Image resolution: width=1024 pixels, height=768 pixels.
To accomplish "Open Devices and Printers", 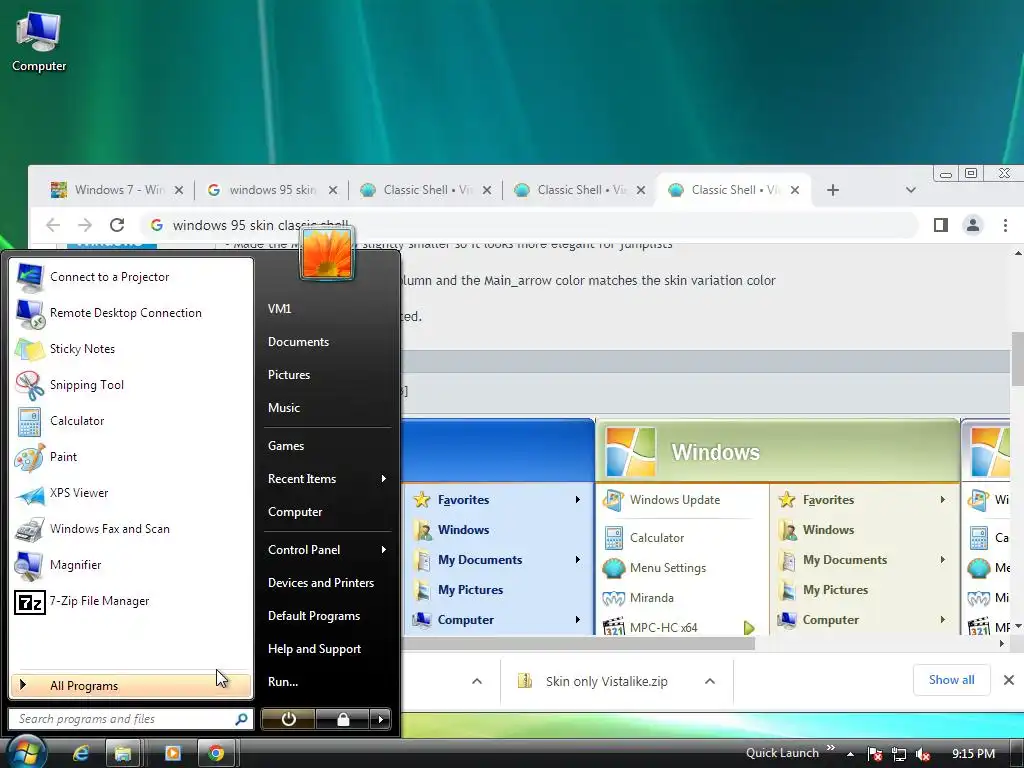I will pos(321,583).
